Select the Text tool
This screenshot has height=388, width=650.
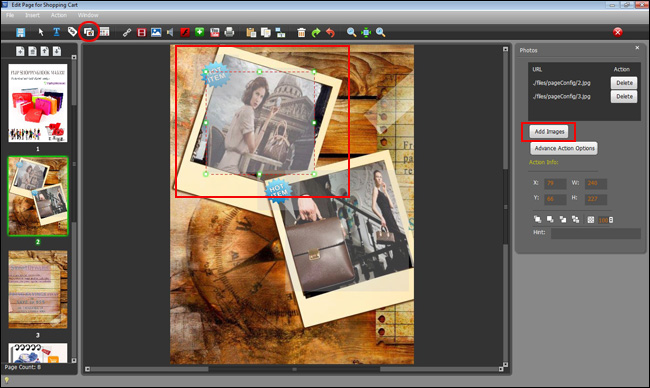(x=56, y=32)
